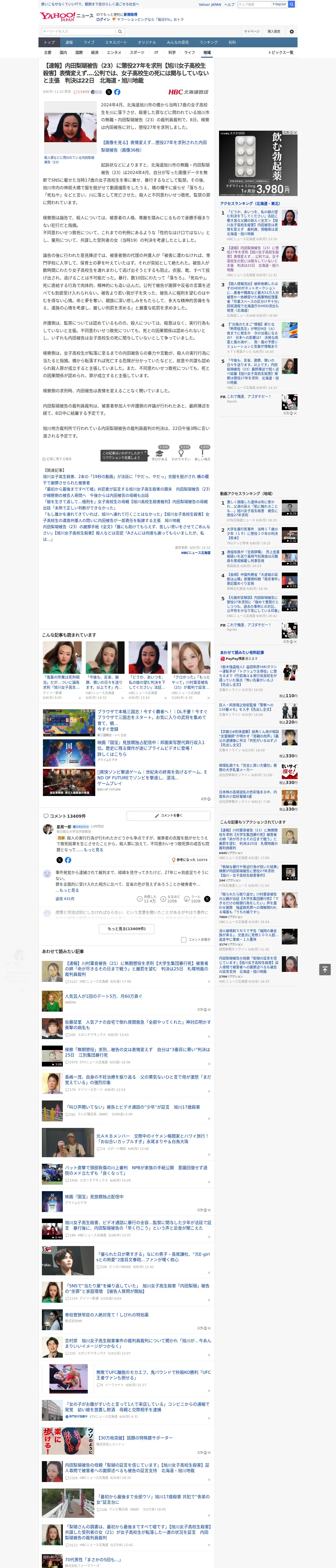Viewport: 336px width, 1568px height.
Task: Click なるほど reaction on user comment
Action: [170, 898]
